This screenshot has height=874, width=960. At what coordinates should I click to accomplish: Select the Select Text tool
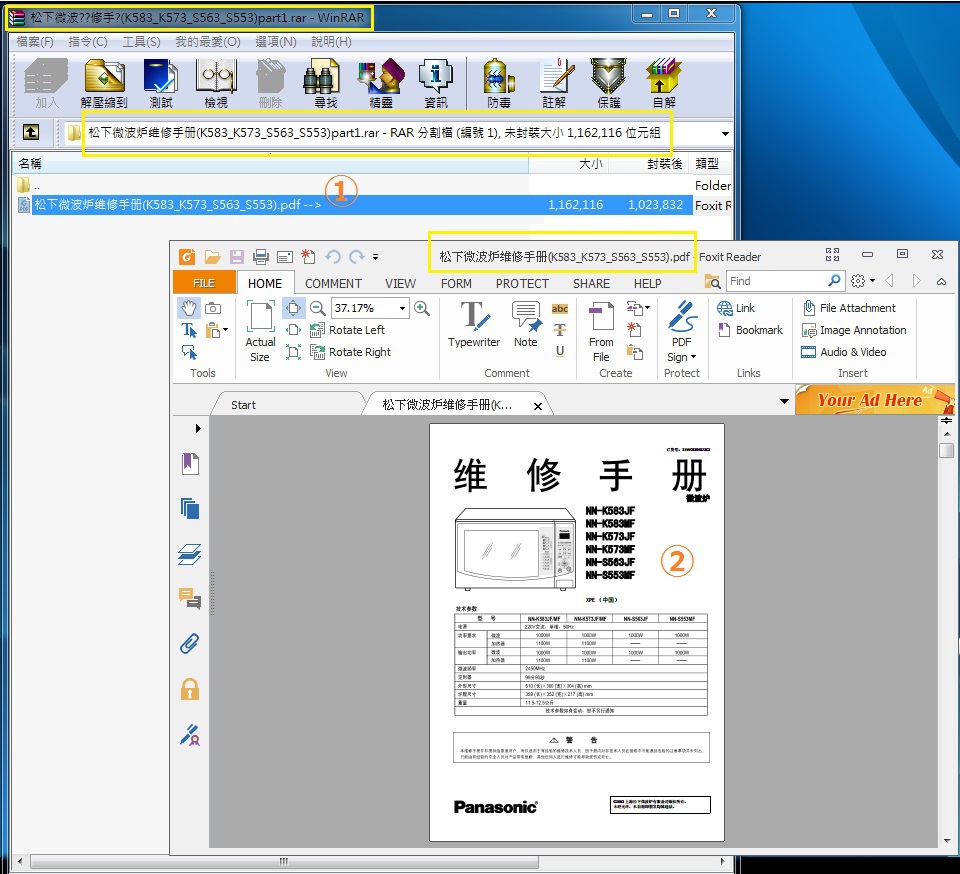click(x=189, y=331)
